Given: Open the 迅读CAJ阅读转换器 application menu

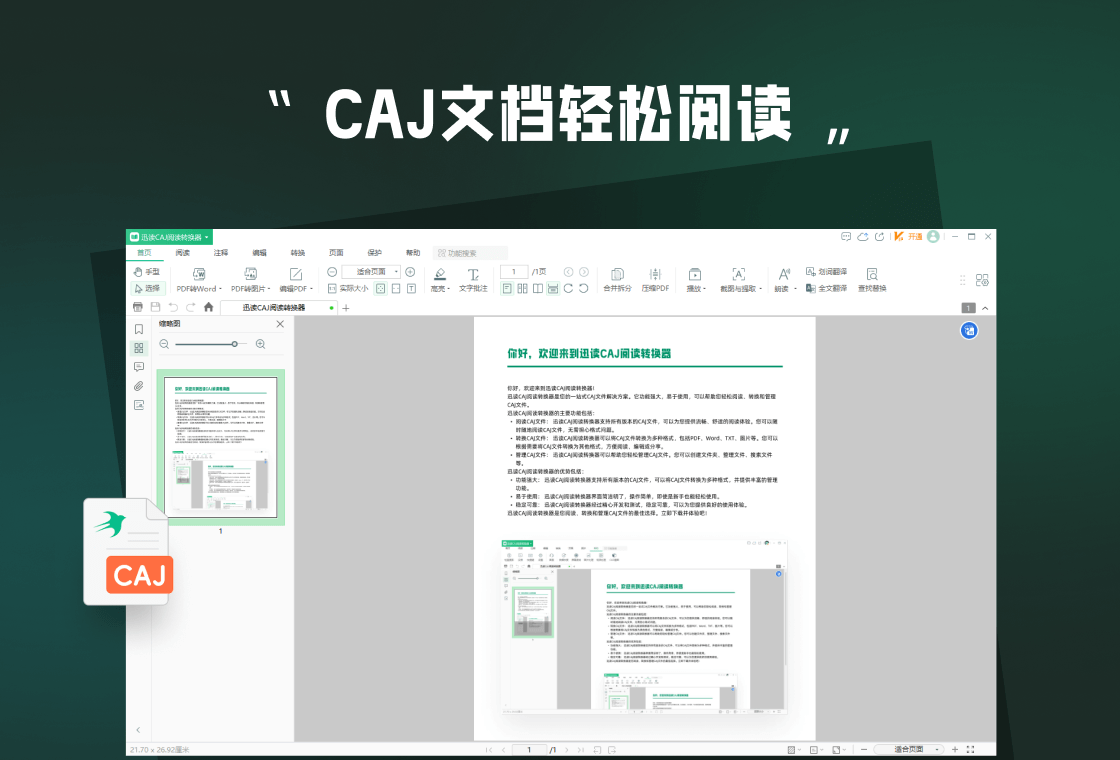Looking at the screenshot, I should tap(170, 237).
